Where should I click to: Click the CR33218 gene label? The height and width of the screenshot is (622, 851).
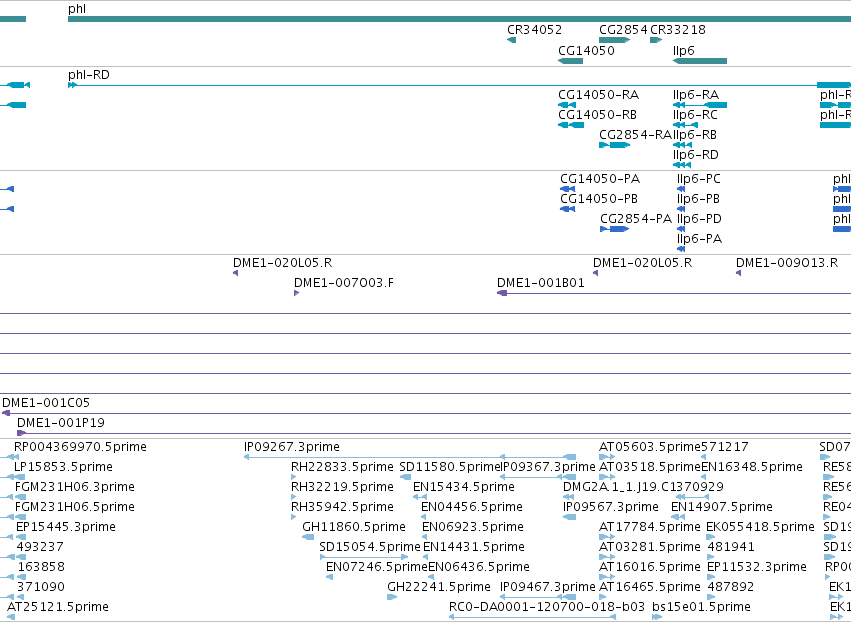678,30
